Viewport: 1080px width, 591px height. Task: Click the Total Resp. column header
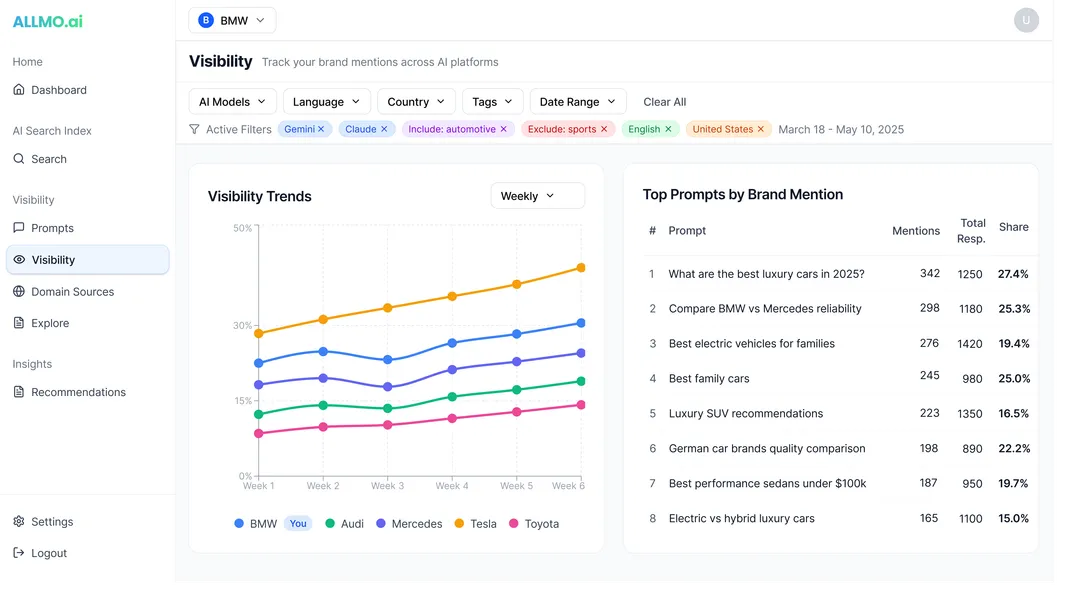(x=972, y=231)
